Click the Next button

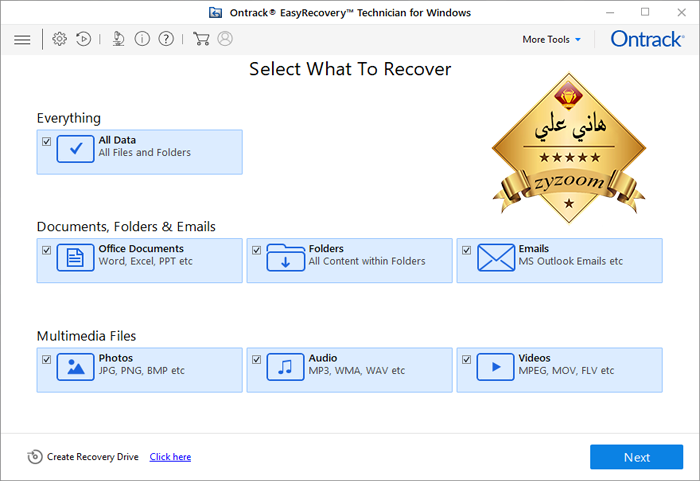pyautogui.click(x=637, y=457)
